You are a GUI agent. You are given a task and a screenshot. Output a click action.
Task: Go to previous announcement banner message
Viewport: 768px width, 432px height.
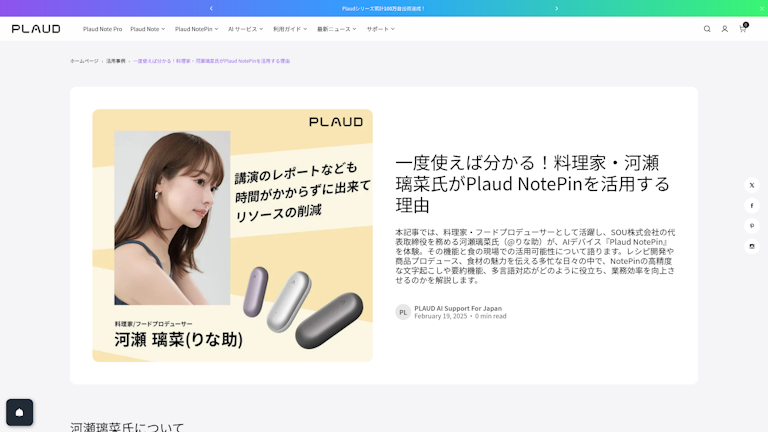coord(211,8)
